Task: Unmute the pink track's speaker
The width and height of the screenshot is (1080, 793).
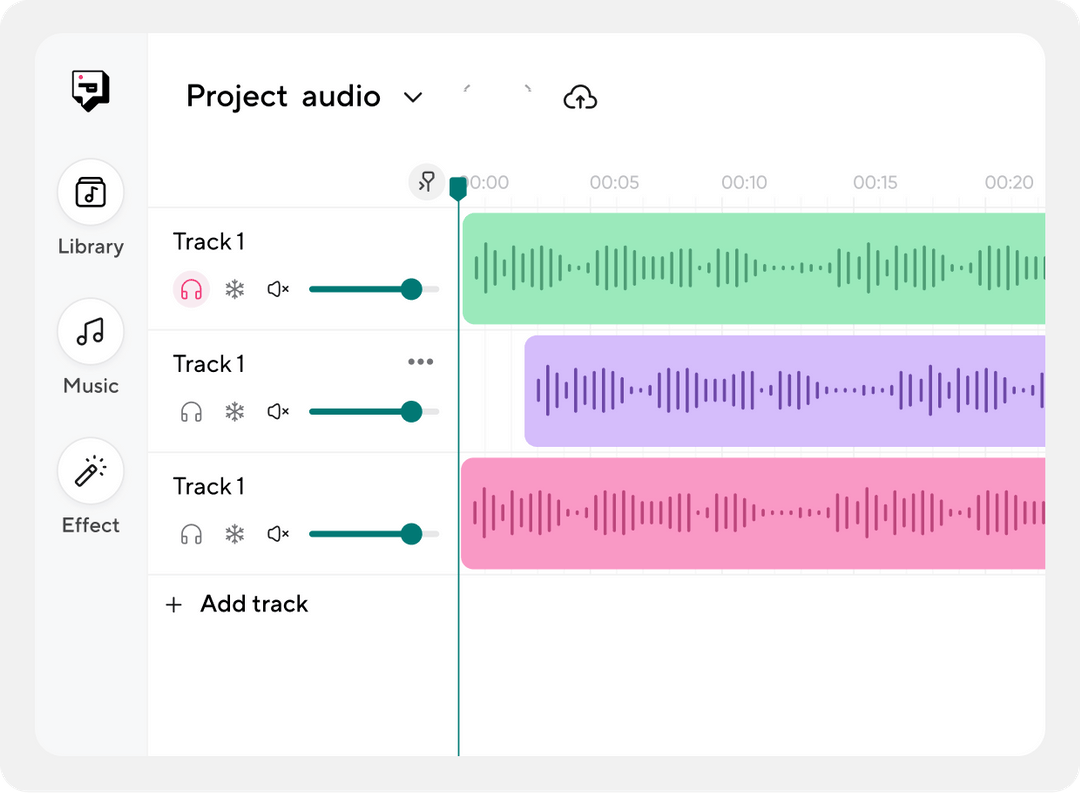Action: (x=279, y=533)
